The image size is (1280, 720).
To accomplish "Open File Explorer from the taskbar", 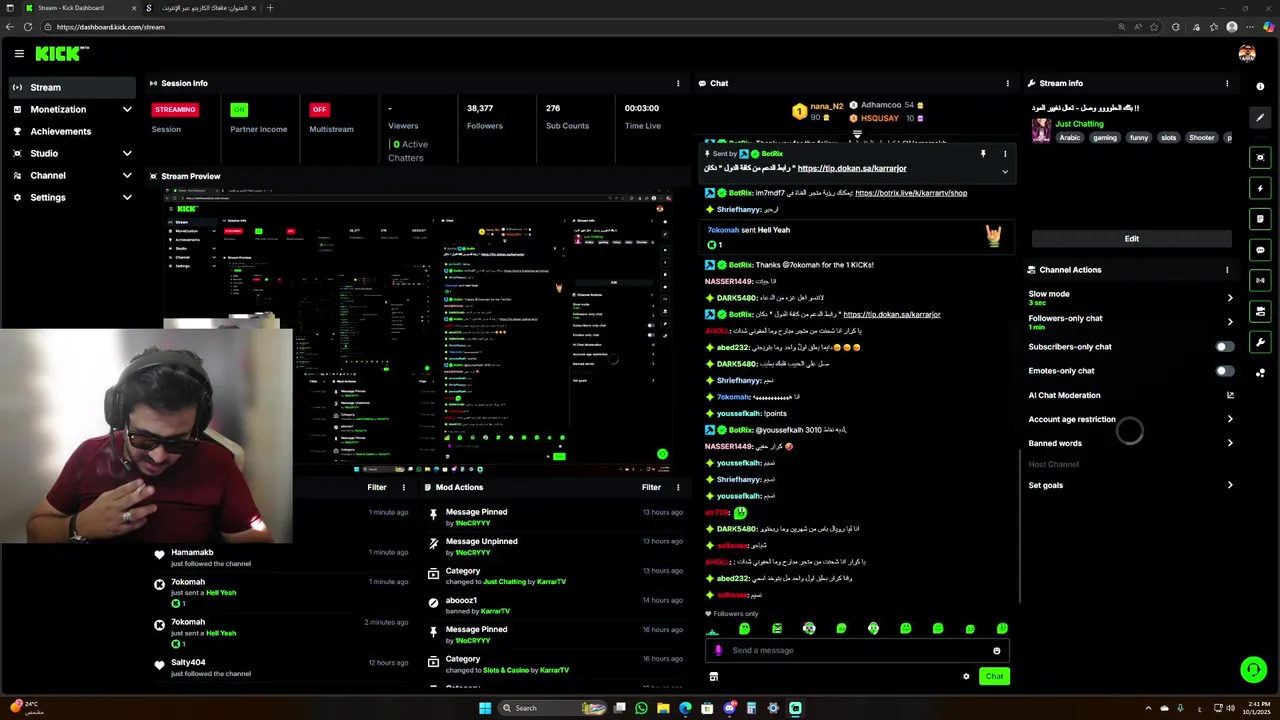I will tap(663, 708).
